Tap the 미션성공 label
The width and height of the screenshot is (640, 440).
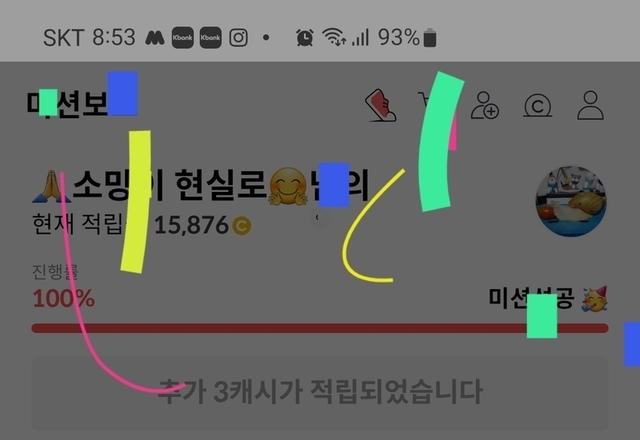coord(531,298)
